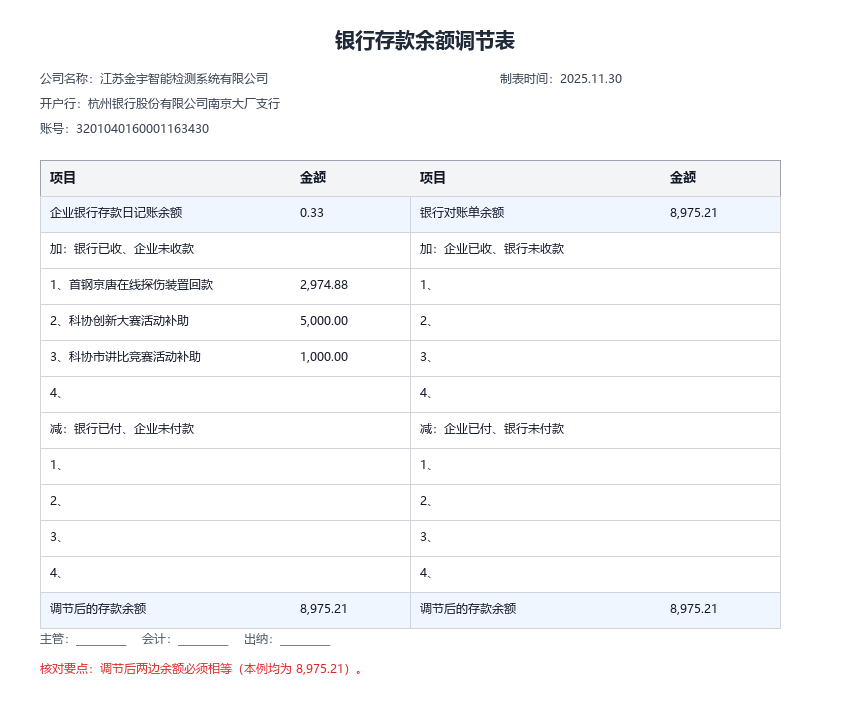The height and width of the screenshot is (720, 850).
Task: Click the 0.33 journal balance amount
Action: click(x=312, y=213)
